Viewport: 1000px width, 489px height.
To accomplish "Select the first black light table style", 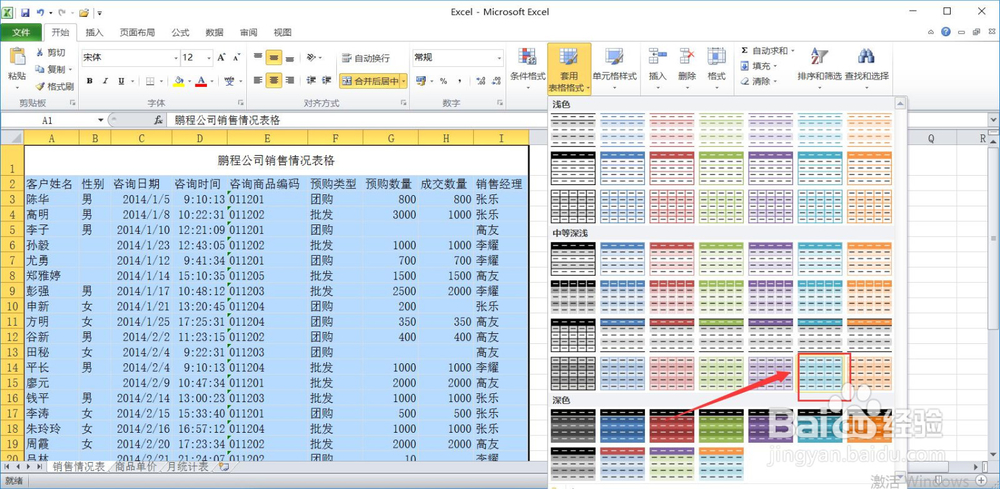I will [x=573, y=129].
